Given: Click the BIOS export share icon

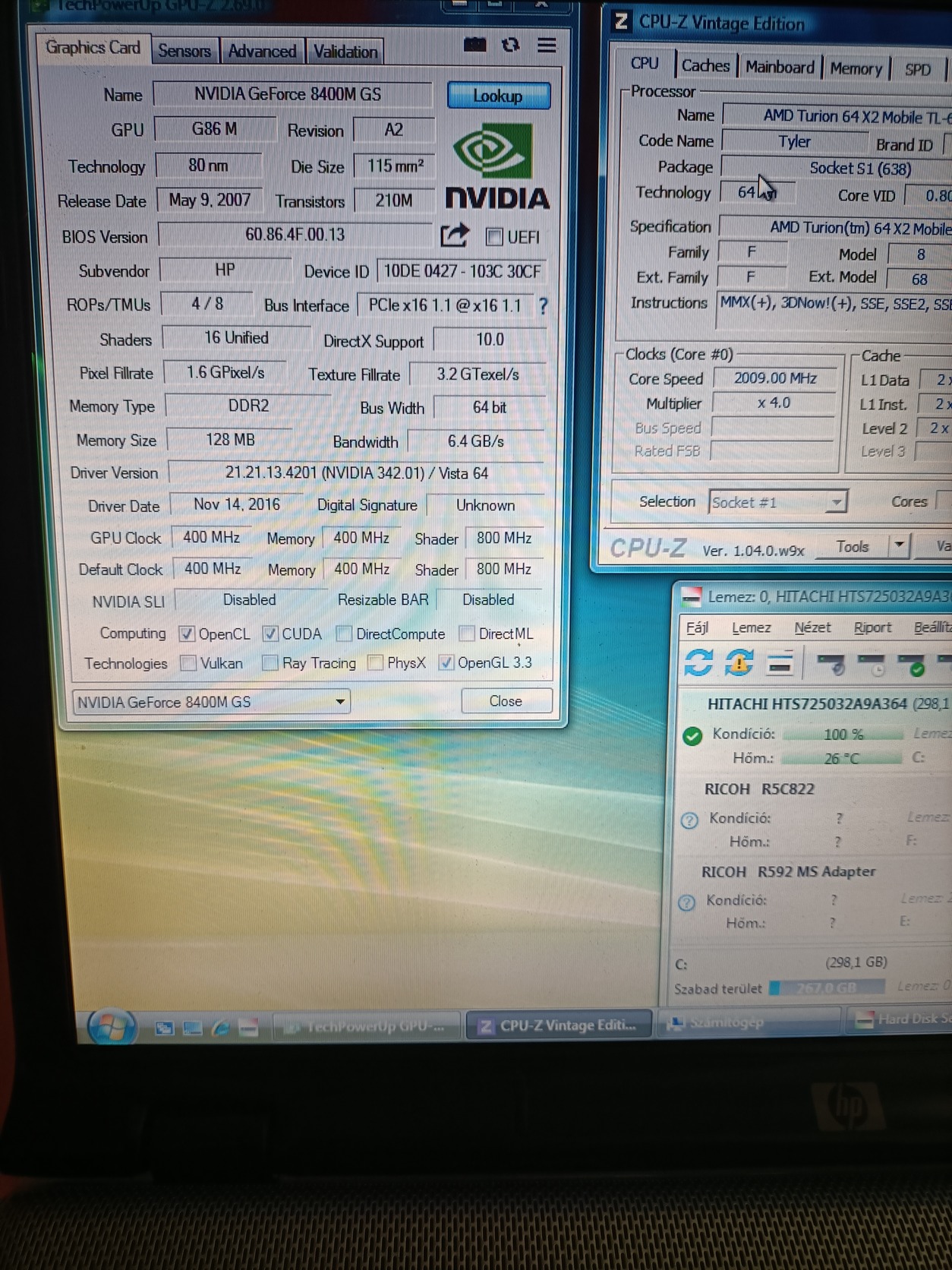Looking at the screenshot, I should click(x=454, y=235).
